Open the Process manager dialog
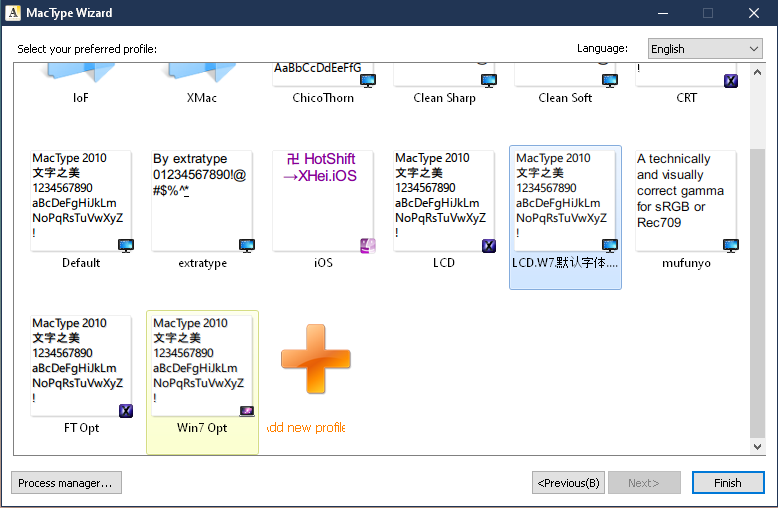Screen dimensions: 778x508 coord(66,483)
